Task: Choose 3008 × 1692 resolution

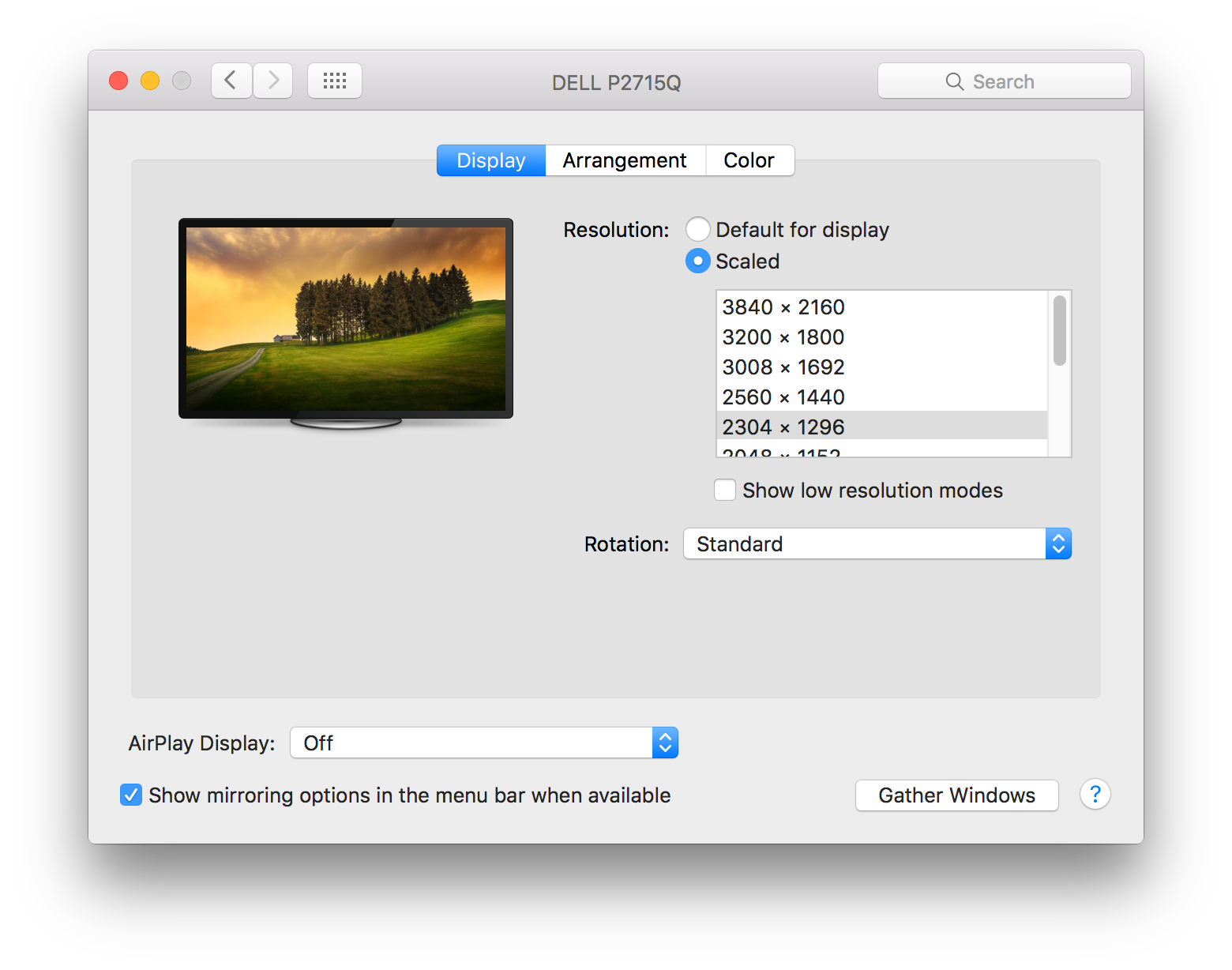Action: pos(881,367)
